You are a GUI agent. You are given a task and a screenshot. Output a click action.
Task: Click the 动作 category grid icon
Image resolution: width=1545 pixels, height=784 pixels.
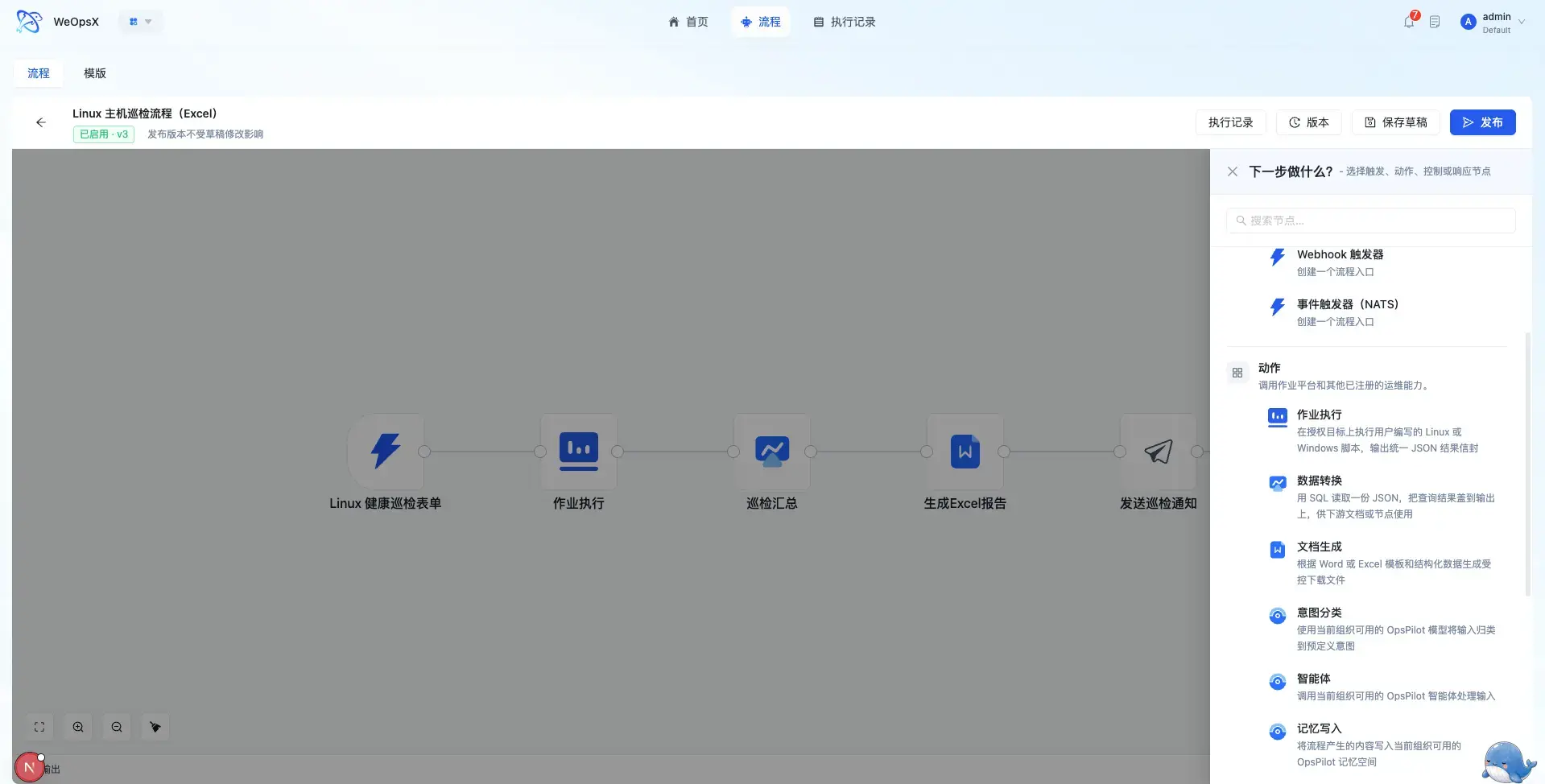click(x=1237, y=373)
